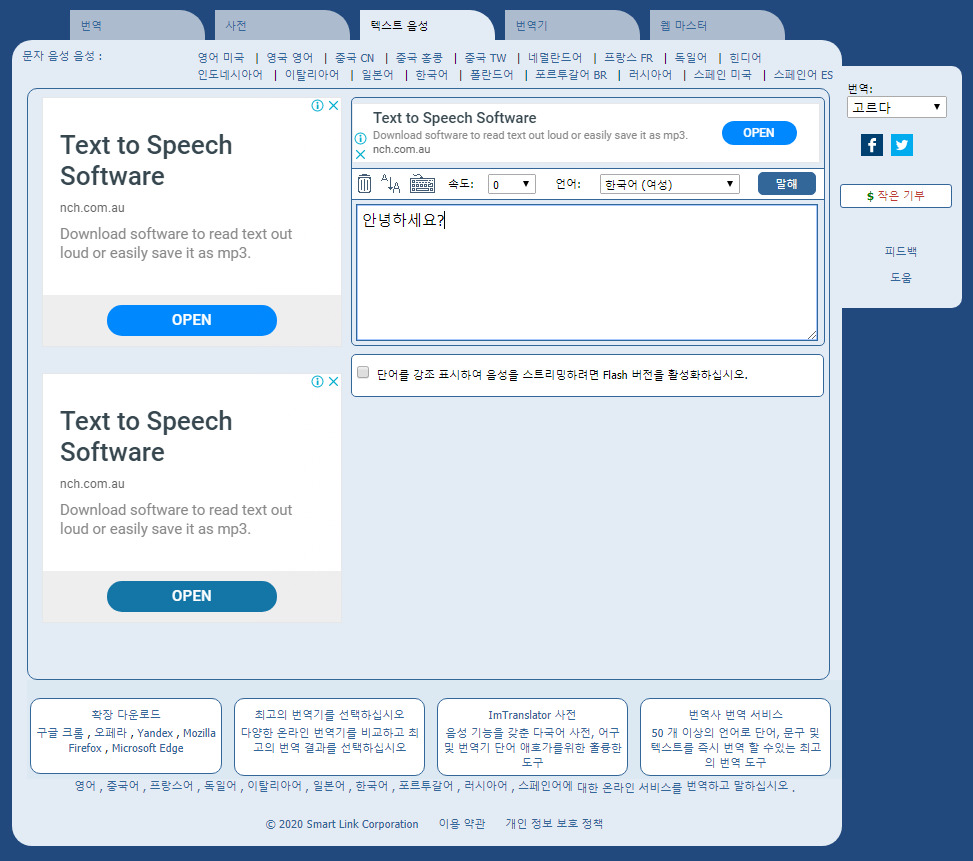Screen dimensions: 973x861
Task: Open the 속도 speed dropdown
Action: point(511,184)
